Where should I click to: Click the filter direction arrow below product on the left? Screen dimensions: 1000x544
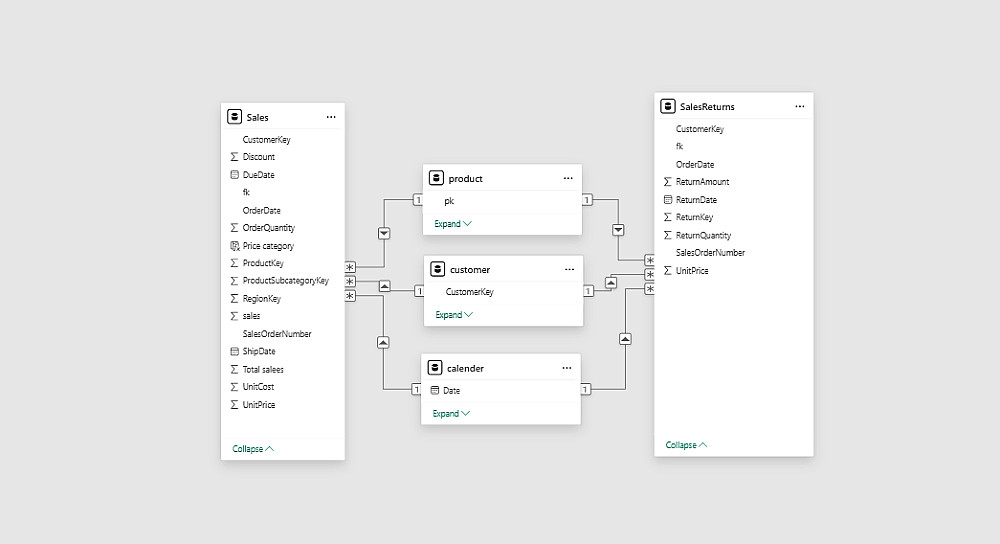[384, 233]
